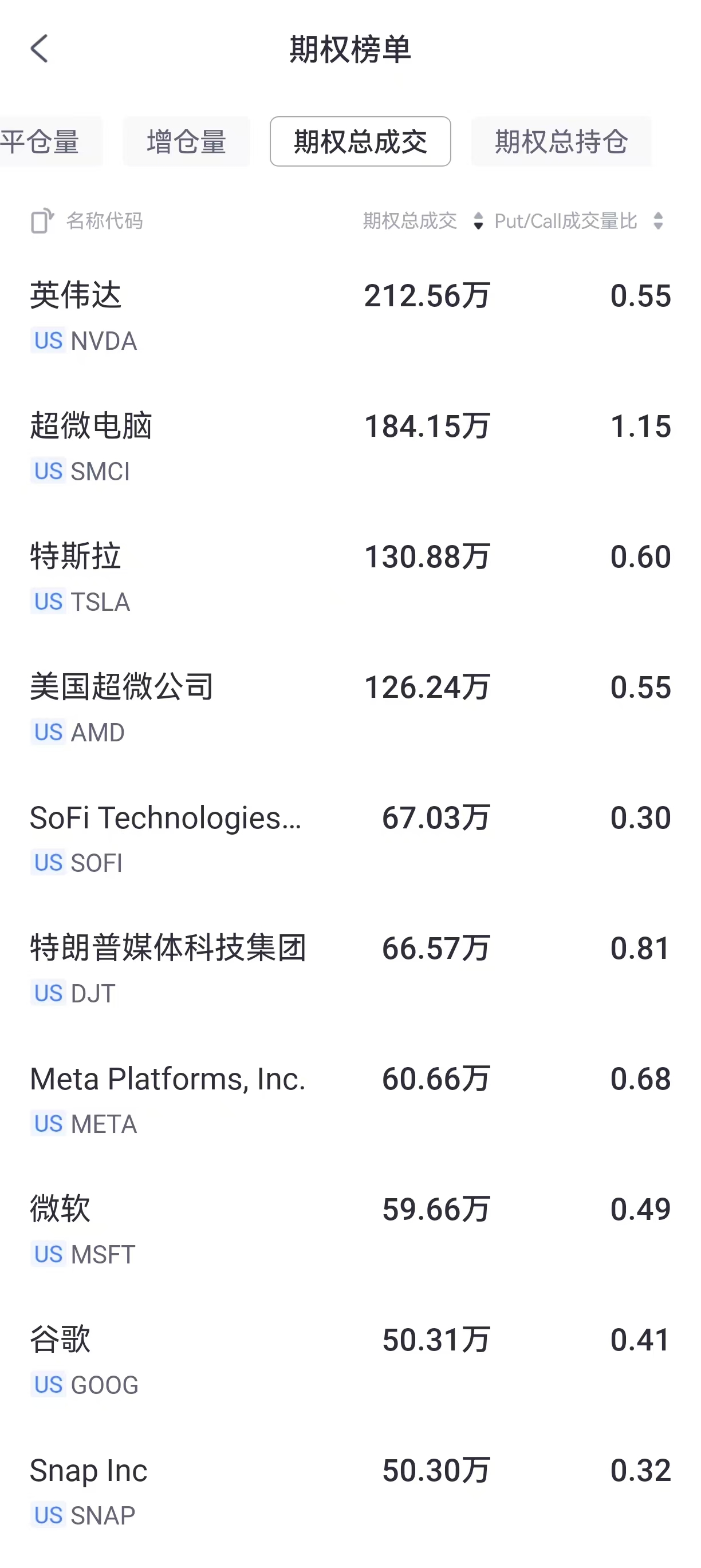Open 美国超微公司 AMD entry
This screenshot has width=701, height=1568.
350,708
